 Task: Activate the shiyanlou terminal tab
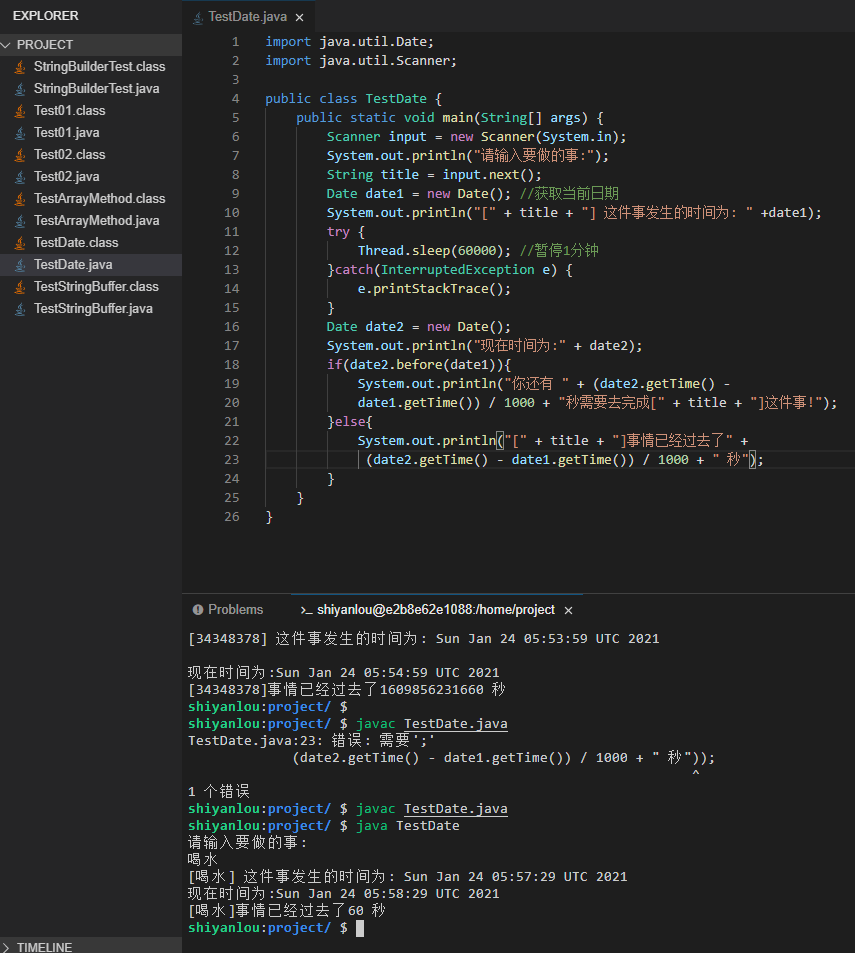[436, 610]
